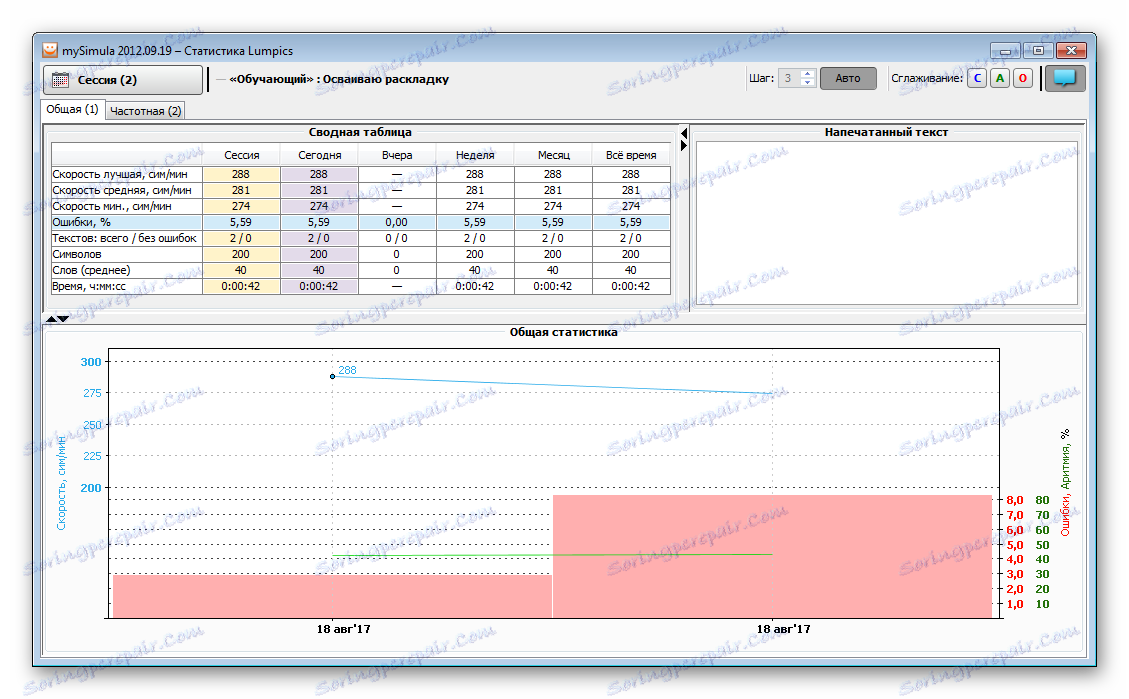Toggle smoothing for speed (blue C)
Image resolution: width=1129 pixels, height=699 pixels.
pos(976,78)
